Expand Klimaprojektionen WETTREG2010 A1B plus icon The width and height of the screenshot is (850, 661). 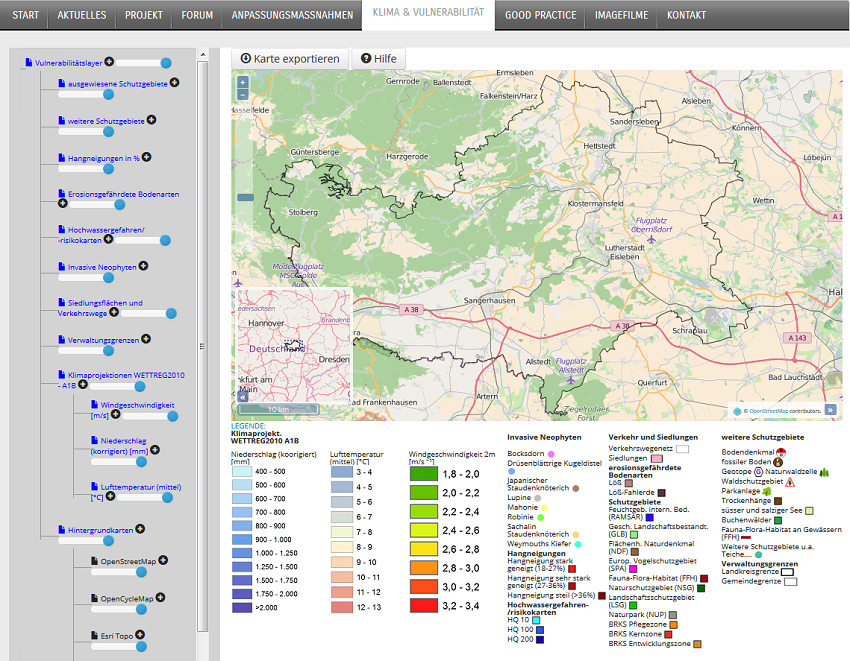[x=83, y=384]
